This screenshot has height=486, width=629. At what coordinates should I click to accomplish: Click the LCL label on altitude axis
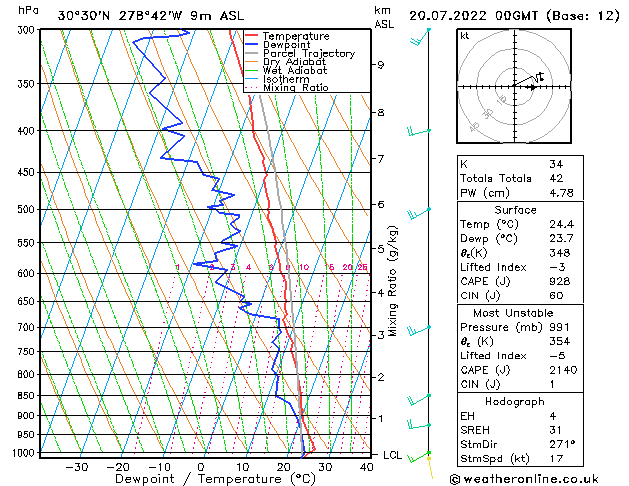(393, 455)
